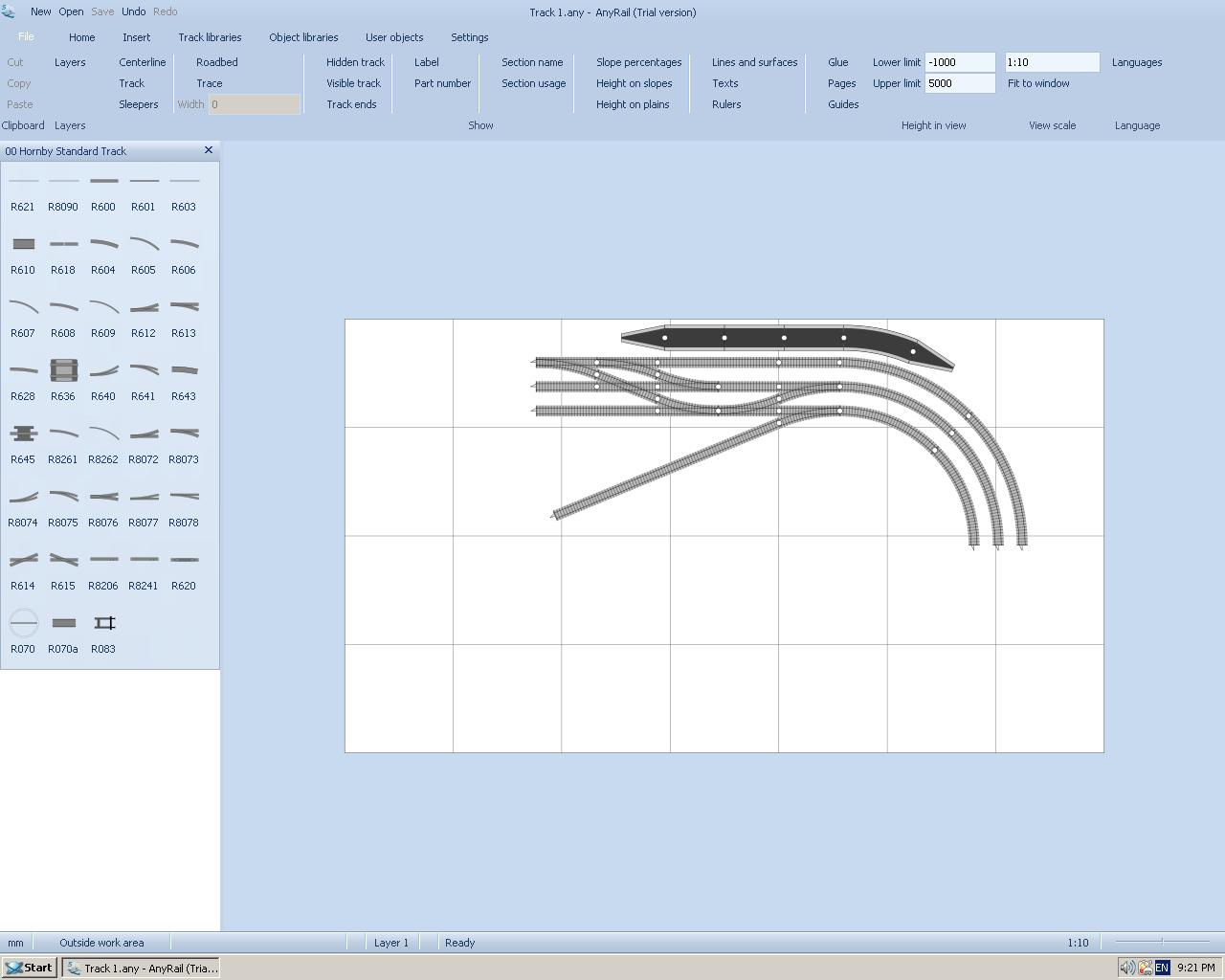
Task: Select the R8261 curve piece
Action: [x=63, y=443]
